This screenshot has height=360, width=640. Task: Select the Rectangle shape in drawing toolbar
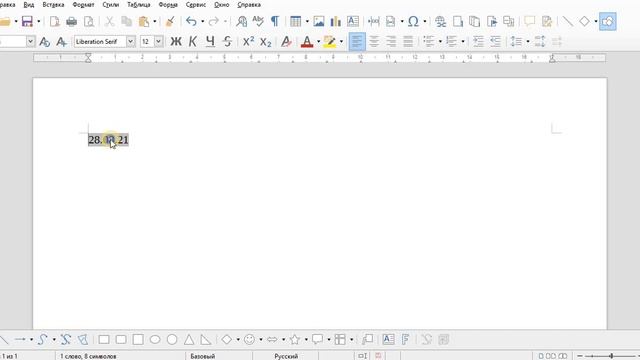(x=104, y=339)
